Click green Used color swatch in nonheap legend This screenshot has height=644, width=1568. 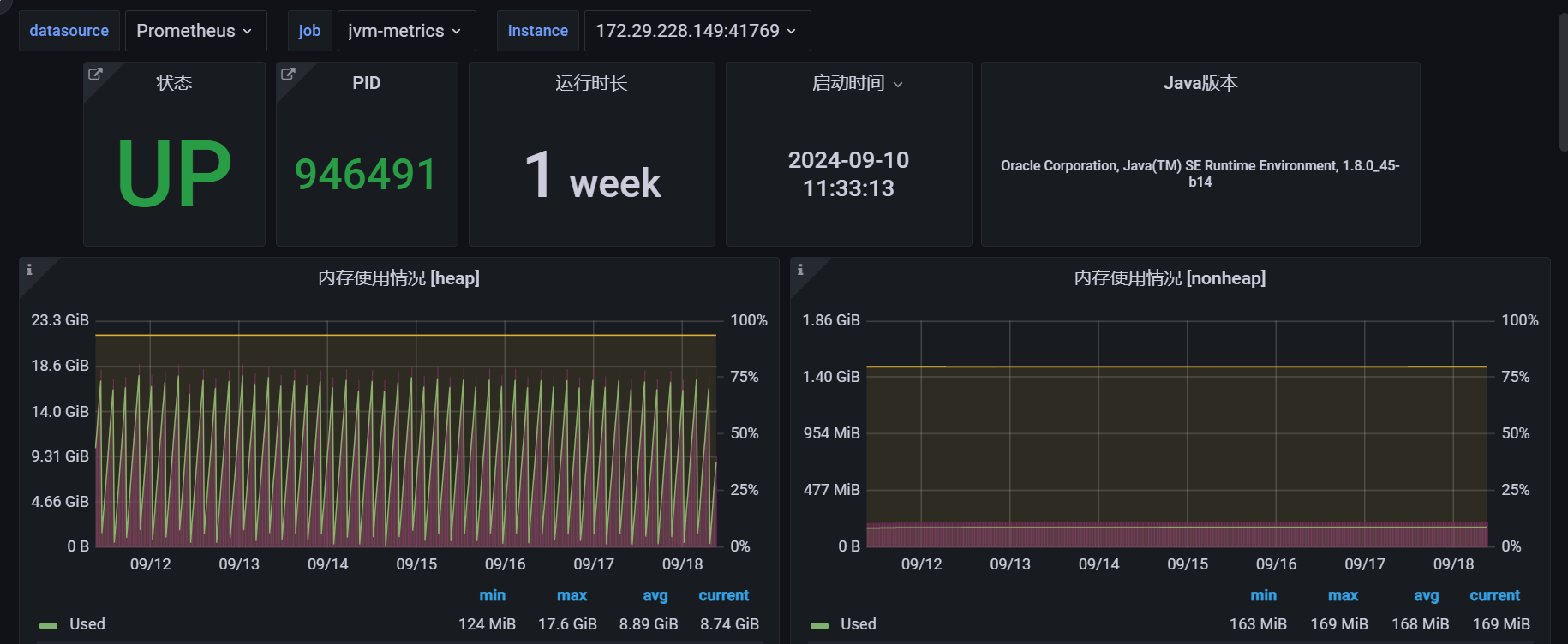tap(819, 626)
